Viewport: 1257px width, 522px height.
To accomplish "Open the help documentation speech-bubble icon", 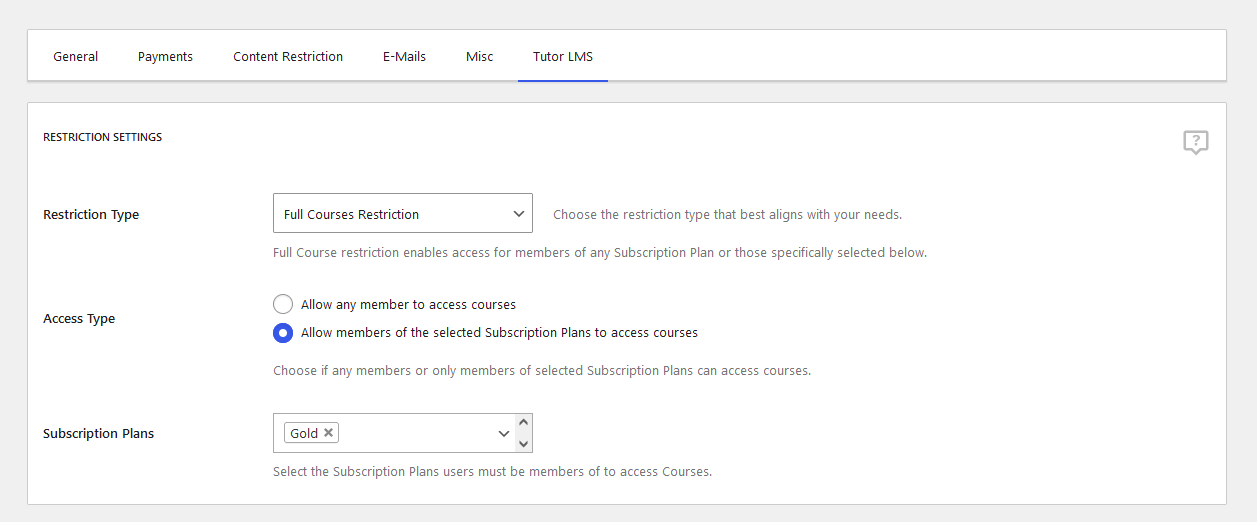I will coord(1195,142).
